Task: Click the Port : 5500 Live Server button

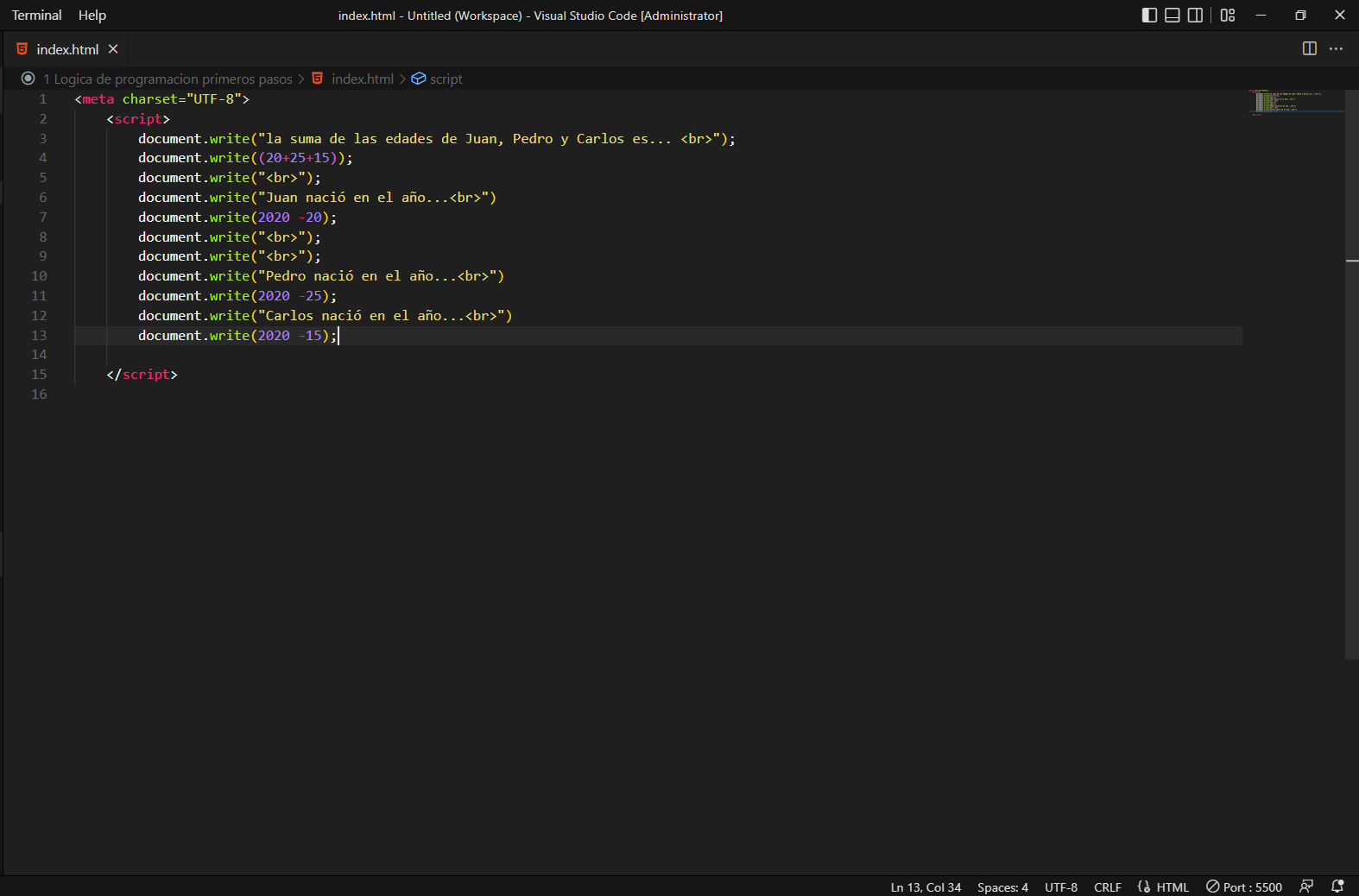Action: [1244, 887]
